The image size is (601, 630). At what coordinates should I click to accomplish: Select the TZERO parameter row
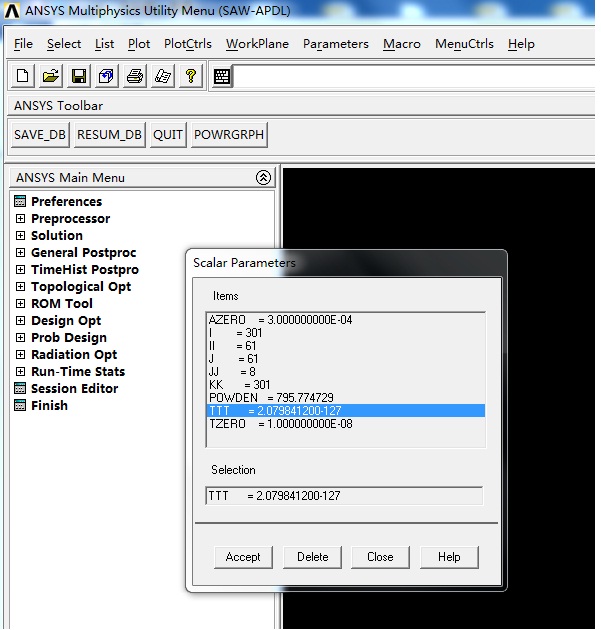point(346,424)
